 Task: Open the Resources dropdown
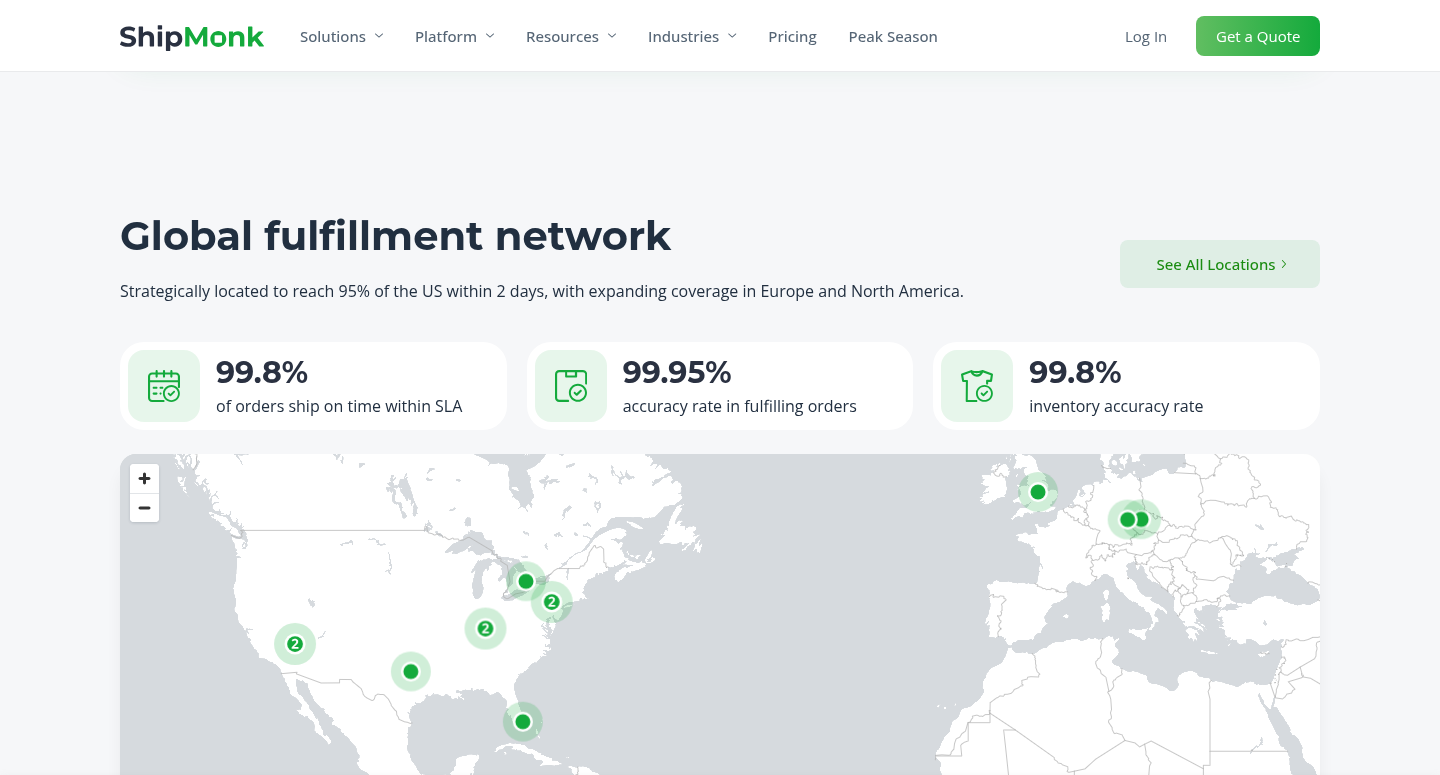[x=571, y=37]
